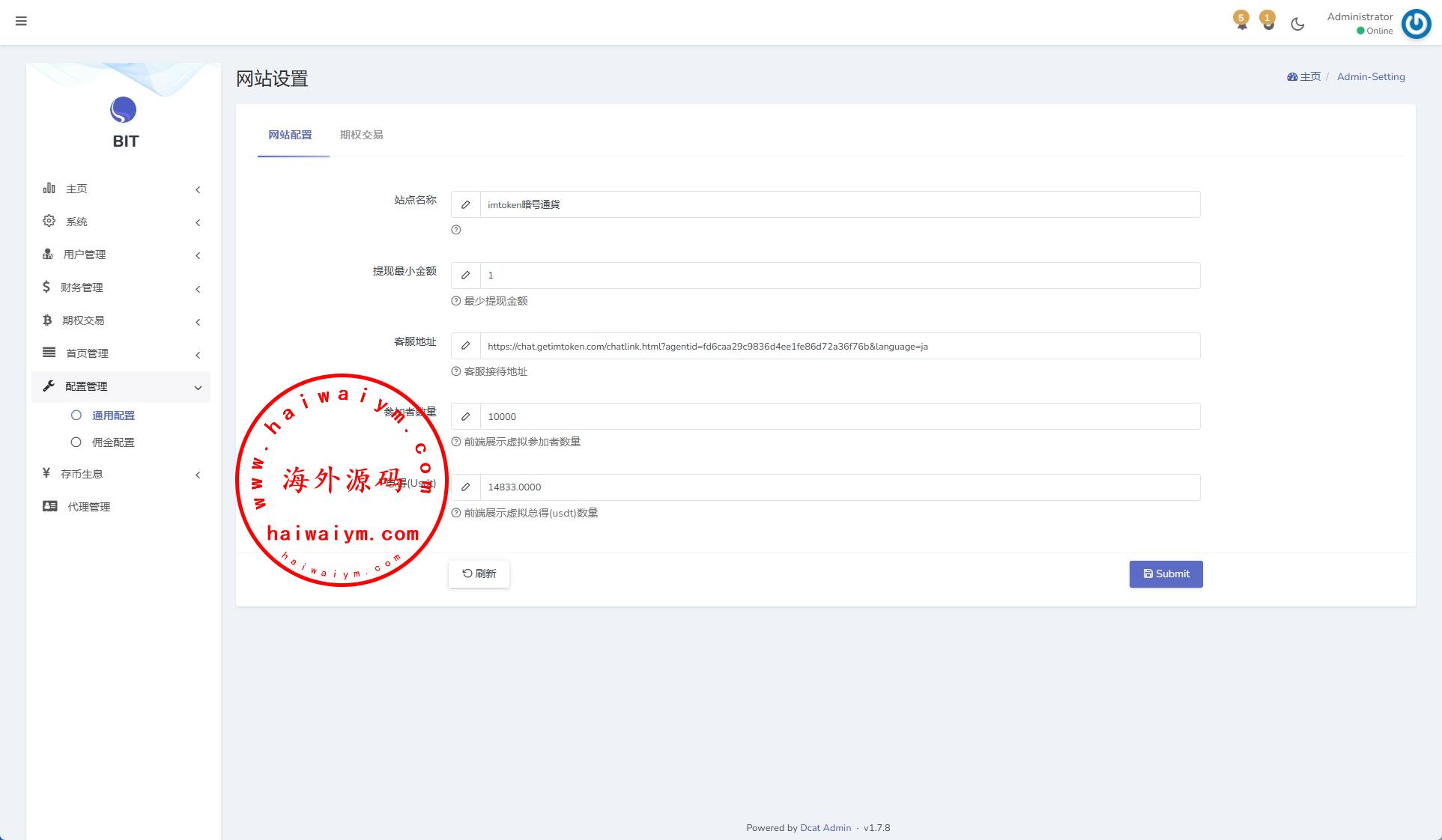Click the help icon under 站点名称
The image size is (1442, 840).
pyautogui.click(x=456, y=230)
